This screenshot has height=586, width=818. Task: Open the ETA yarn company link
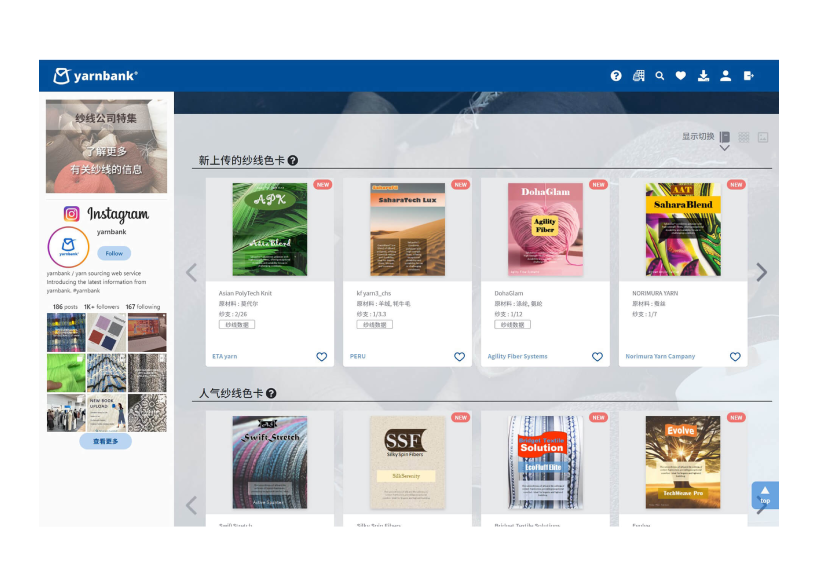(224, 356)
